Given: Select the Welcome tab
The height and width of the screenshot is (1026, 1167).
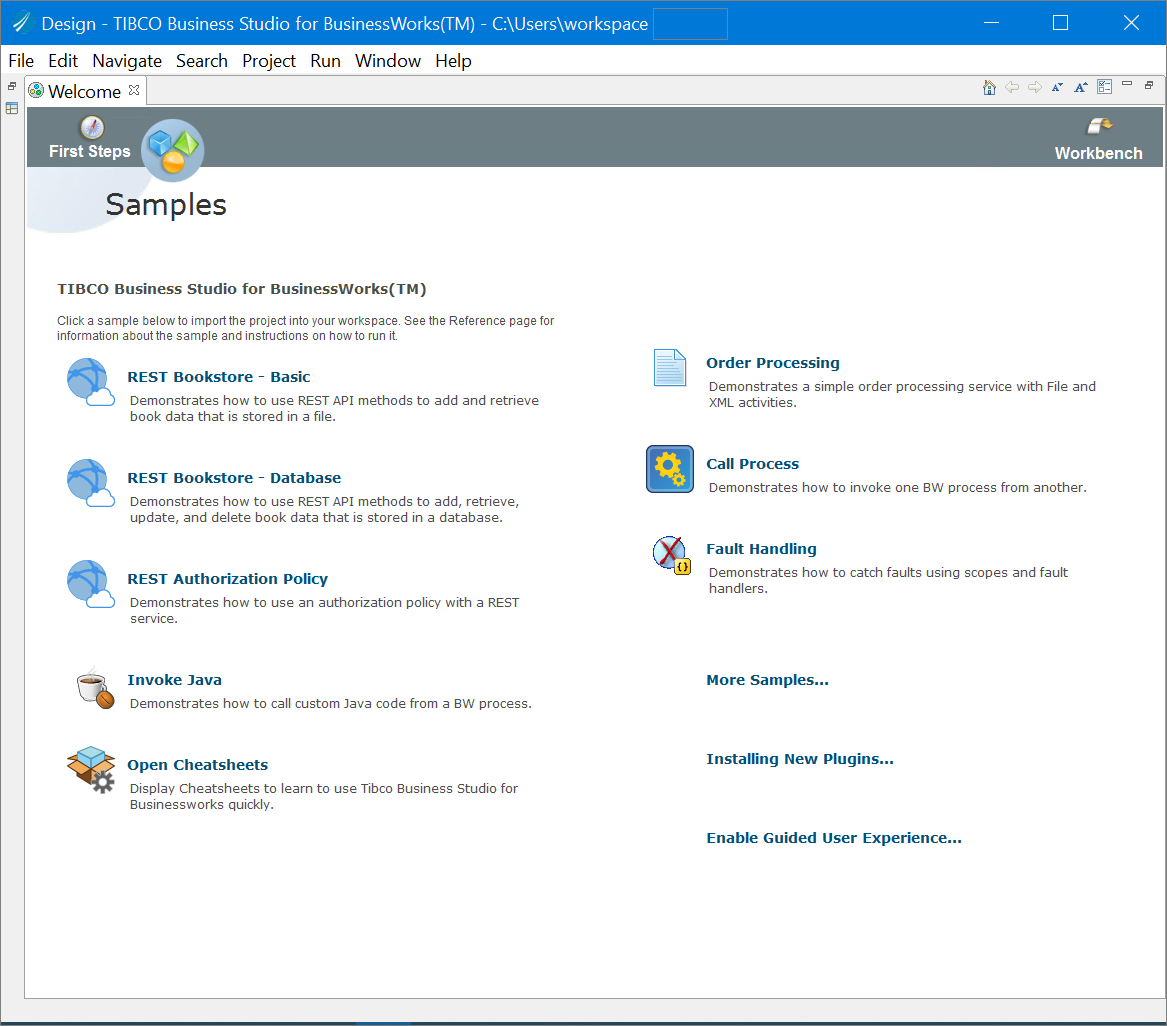Looking at the screenshot, I should click(x=85, y=91).
